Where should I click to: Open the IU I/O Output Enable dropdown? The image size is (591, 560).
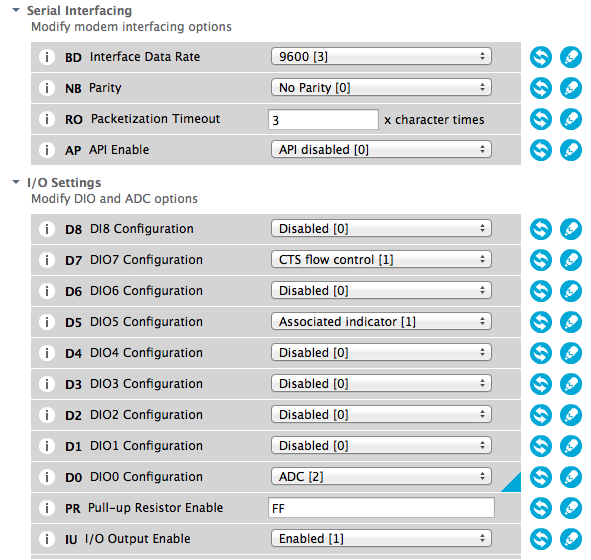click(381, 539)
